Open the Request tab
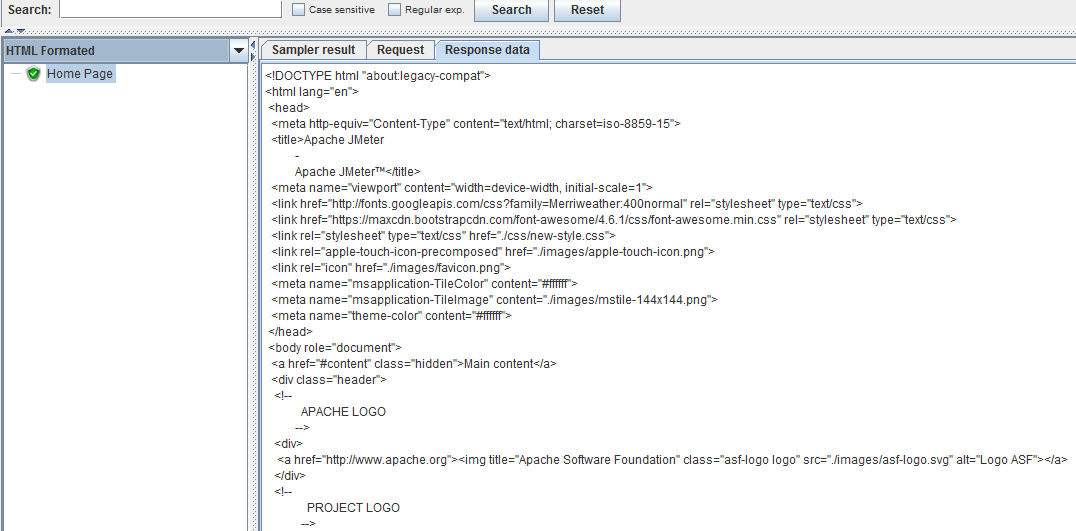This screenshot has width=1076, height=531. point(400,50)
